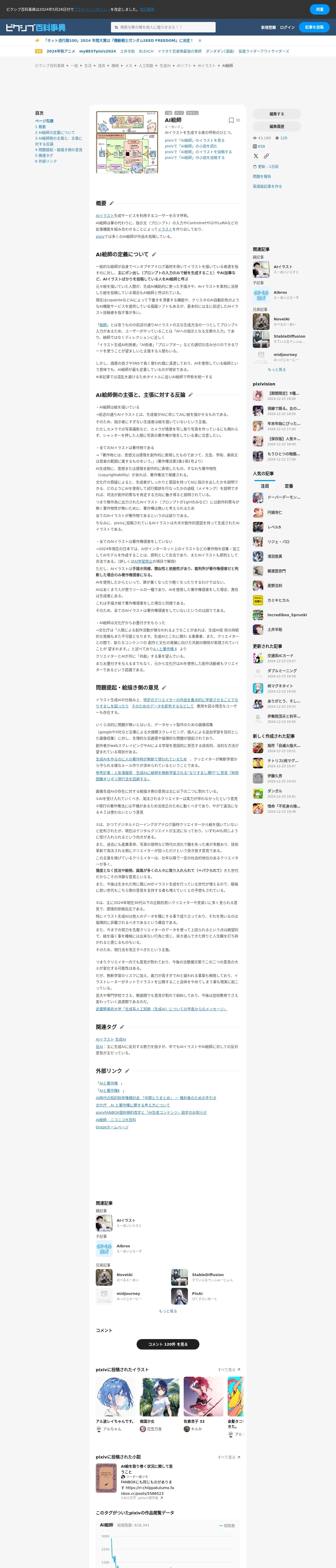Edit the 外部リンク section pencil icon
Image resolution: width=336 pixels, height=1568 pixels.
[x=127, y=1071]
